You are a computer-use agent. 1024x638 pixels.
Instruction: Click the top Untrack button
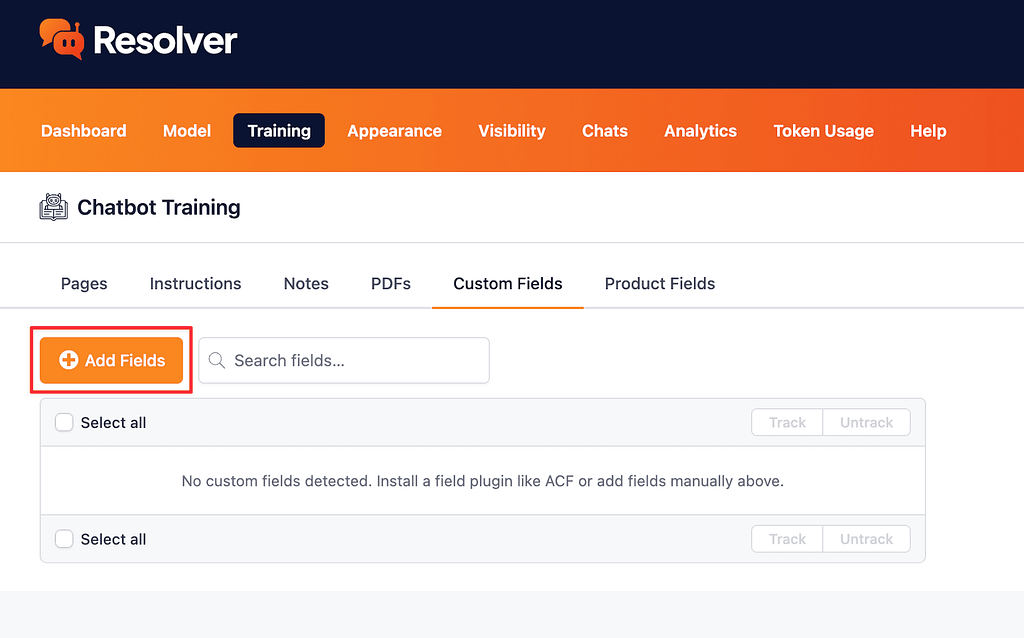pyautogui.click(x=867, y=423)
